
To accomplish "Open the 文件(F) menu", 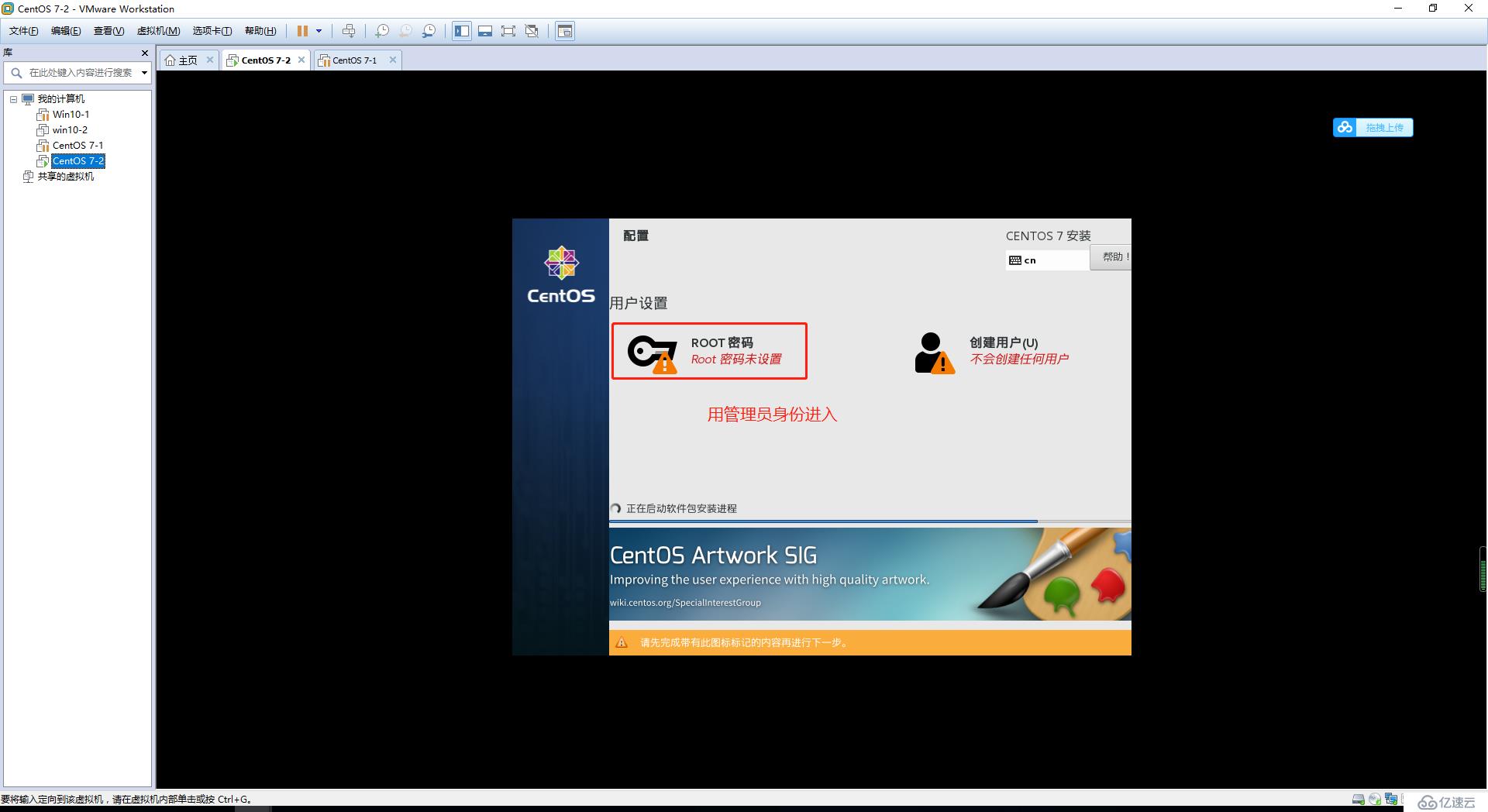I will tap(24, 31).
